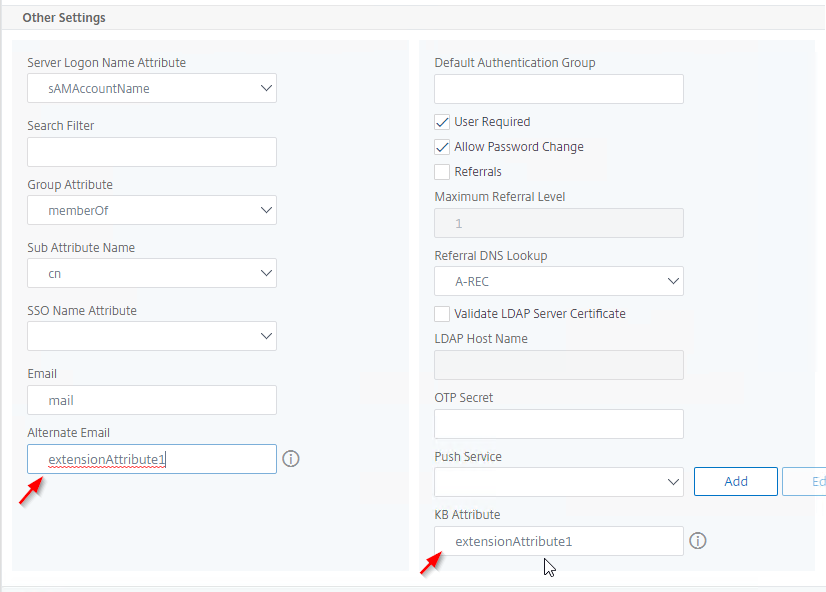Click info icon next to KB Attribute
The height and width of the screenshot is (592, 826).
point(698,541)
